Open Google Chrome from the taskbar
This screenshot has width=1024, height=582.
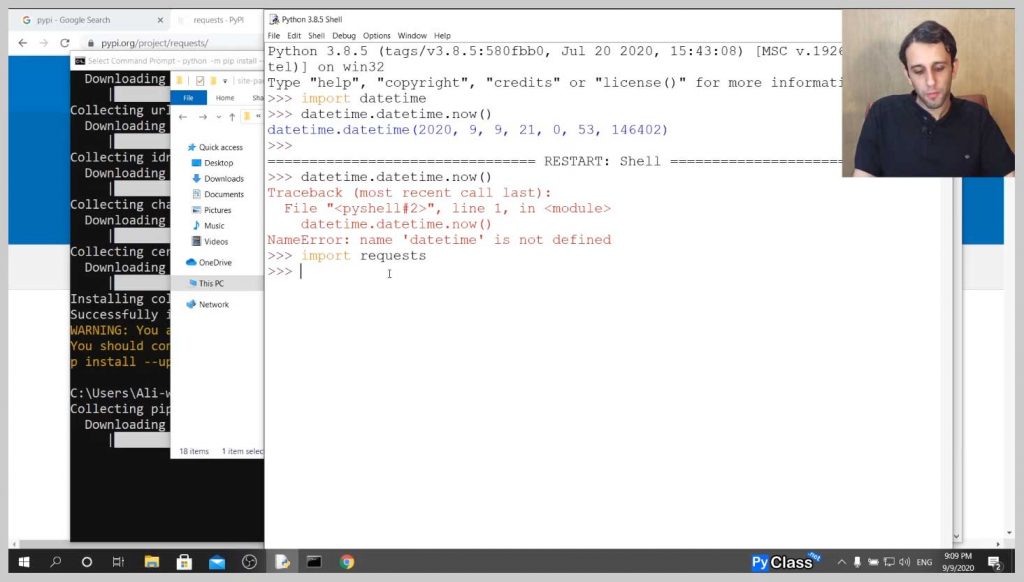coord(347,562)
